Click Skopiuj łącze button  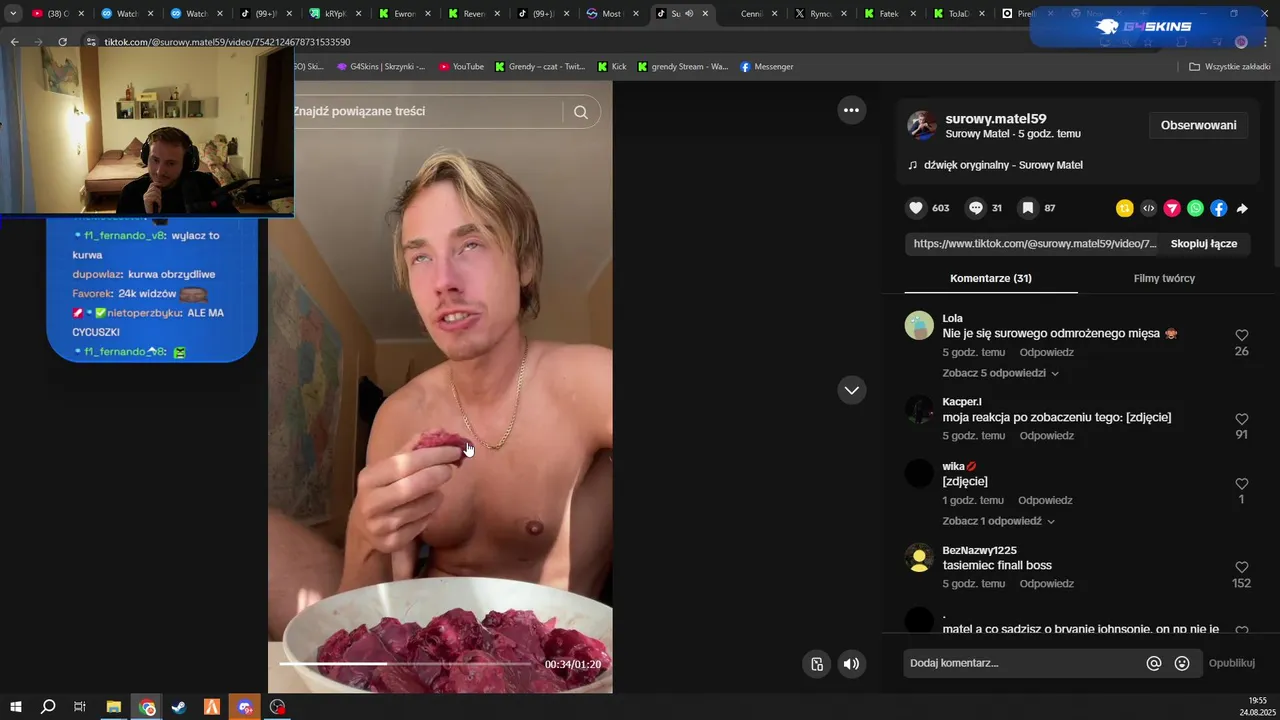(1204, 243)
